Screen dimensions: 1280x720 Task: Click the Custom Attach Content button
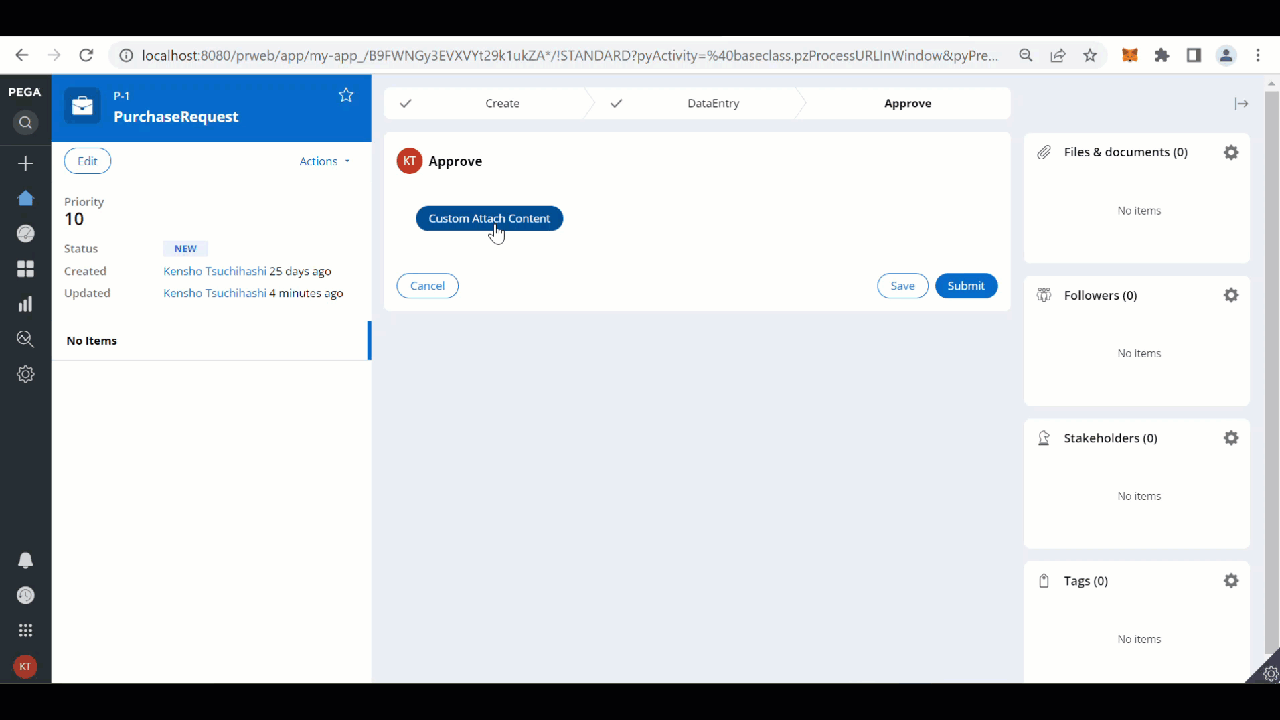pos(489,218)
